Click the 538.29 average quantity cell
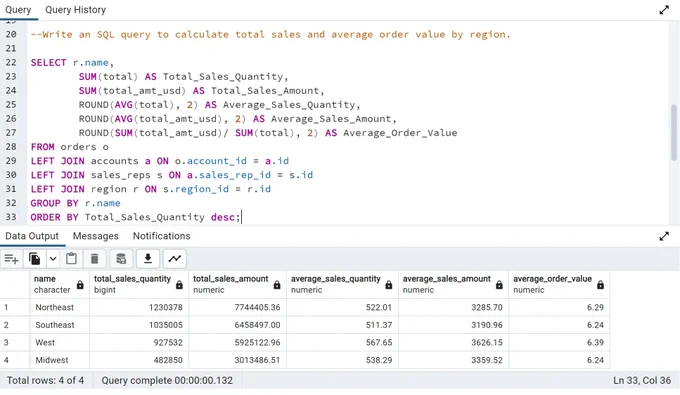 point(342,360)
